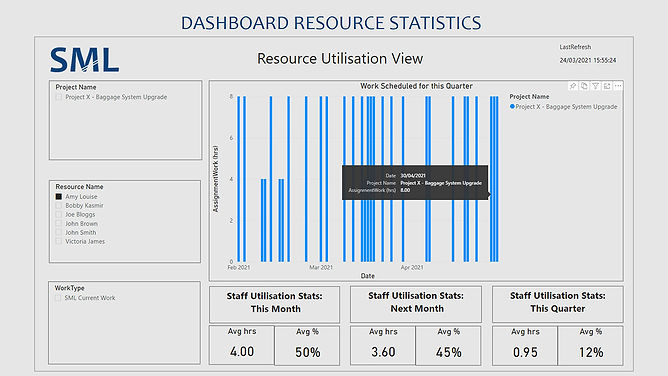The height and width of the screenshot is (376, 668).
Task: Click the Project Name slicer header
Action: 76,87
